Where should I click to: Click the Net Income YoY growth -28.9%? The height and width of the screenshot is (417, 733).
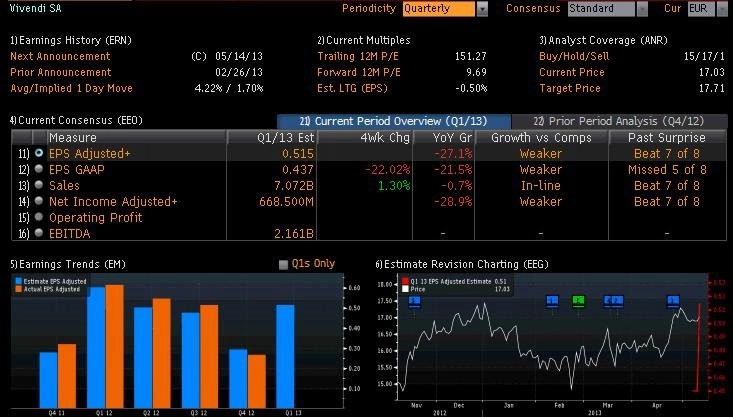point(453,201)
